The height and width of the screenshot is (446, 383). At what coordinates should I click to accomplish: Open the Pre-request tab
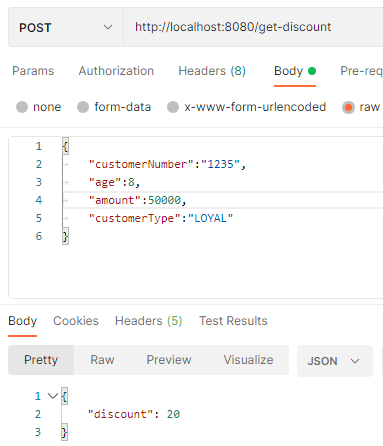point(361,71)
